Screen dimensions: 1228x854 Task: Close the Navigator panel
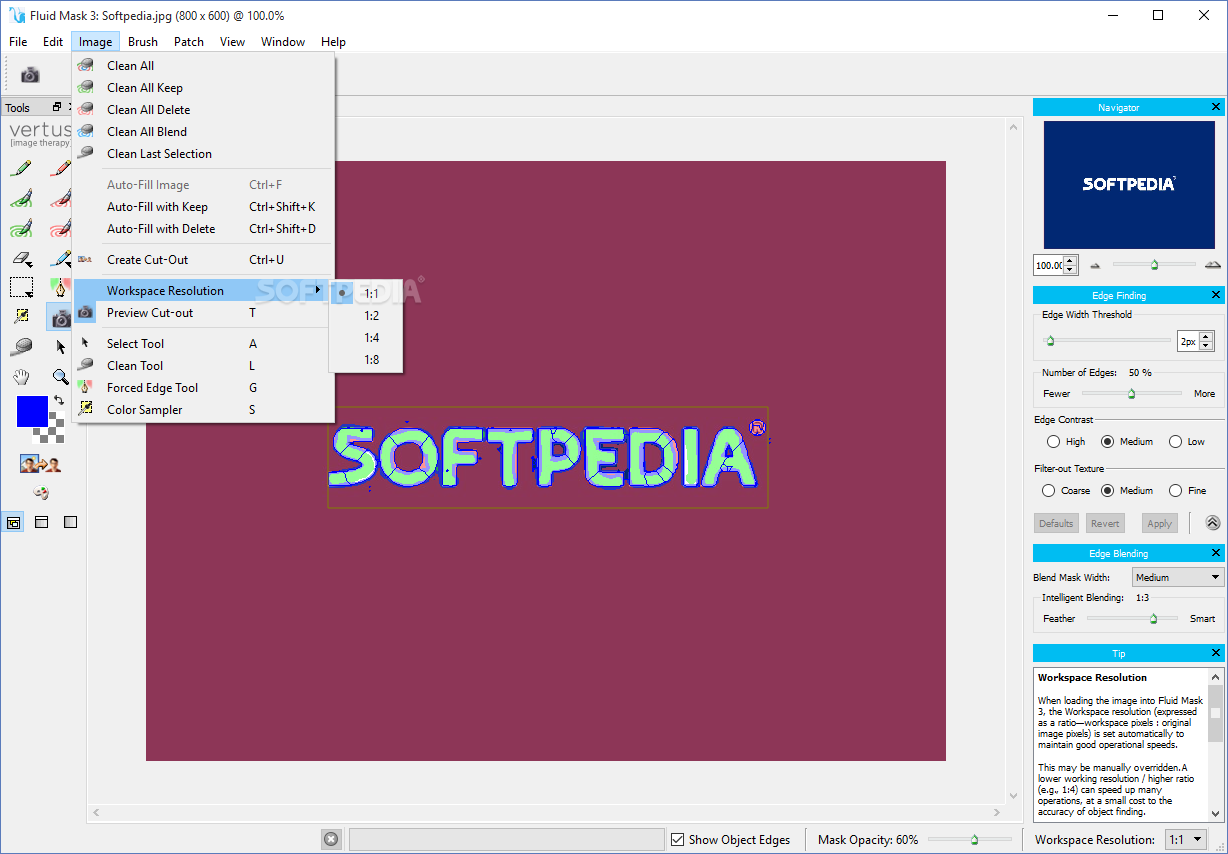coord(1216,107)
